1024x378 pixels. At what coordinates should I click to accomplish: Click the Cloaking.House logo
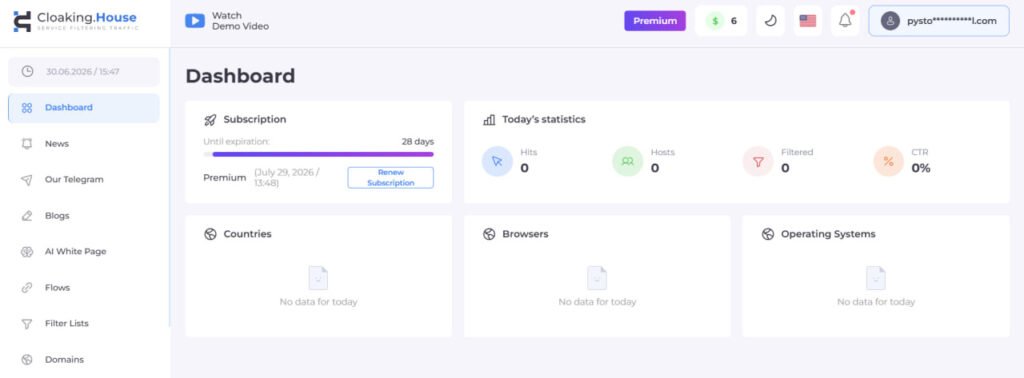coord(76,21)
